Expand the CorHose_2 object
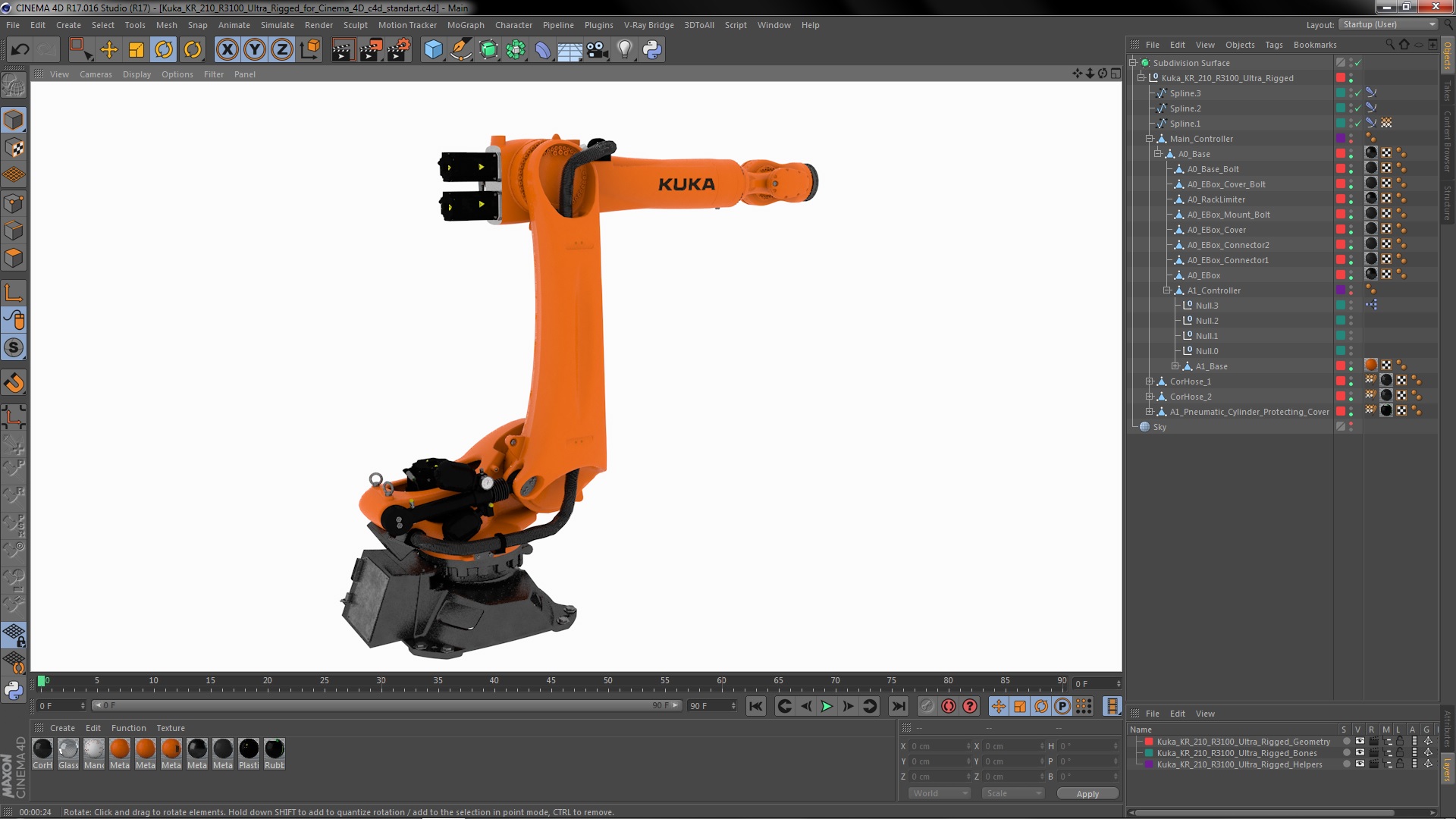 click(x=1150, y=397)
